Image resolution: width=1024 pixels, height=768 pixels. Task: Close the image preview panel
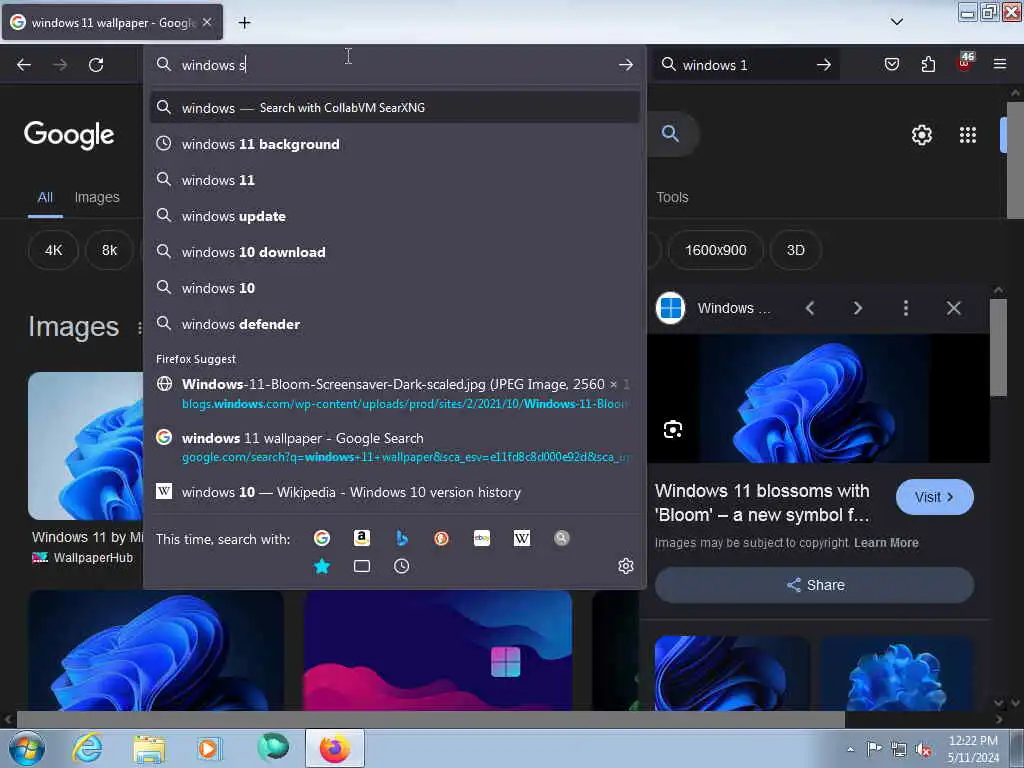point(953,308)
